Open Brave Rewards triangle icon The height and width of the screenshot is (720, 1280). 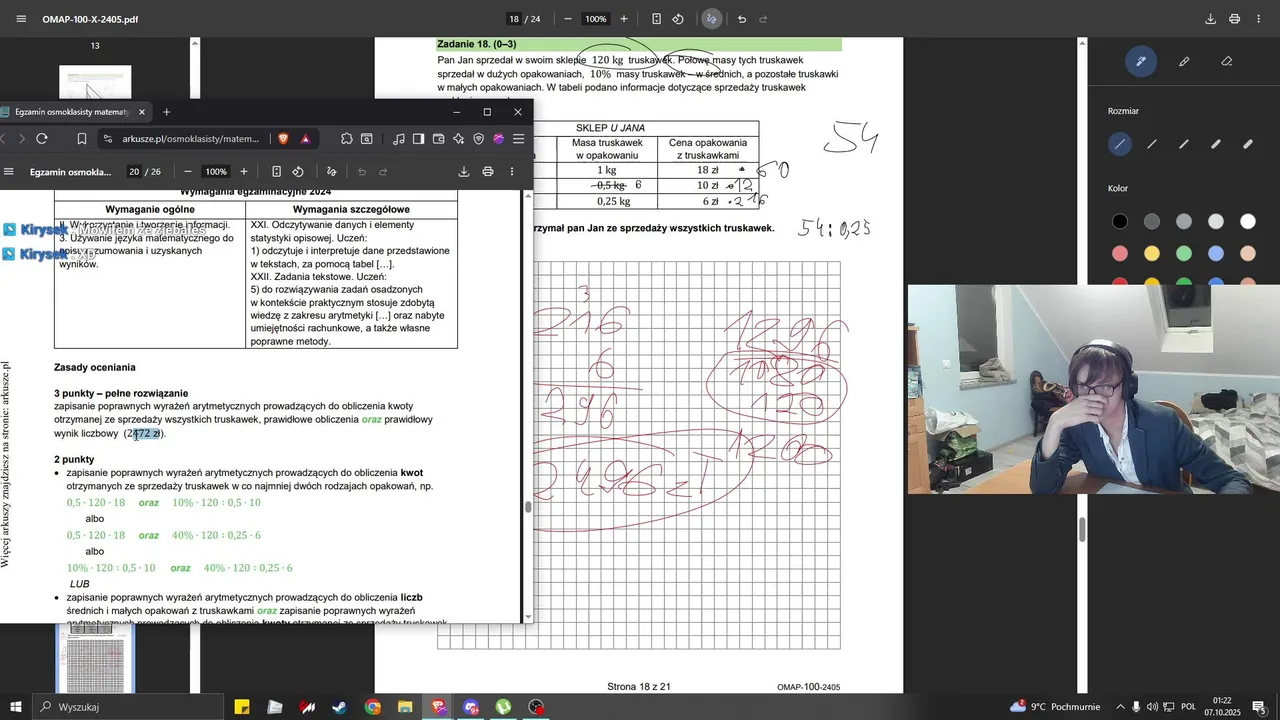click(x=305, y=139)
